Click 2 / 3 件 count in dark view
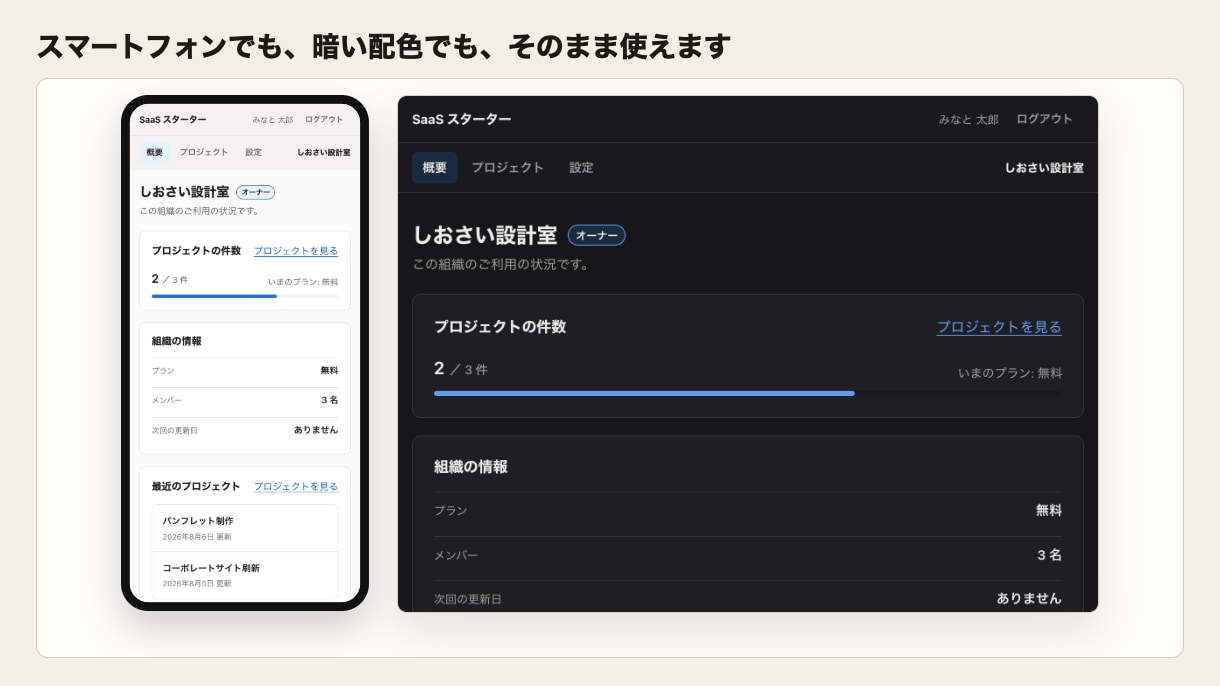The image size is (1220, 686). point(461,369)
